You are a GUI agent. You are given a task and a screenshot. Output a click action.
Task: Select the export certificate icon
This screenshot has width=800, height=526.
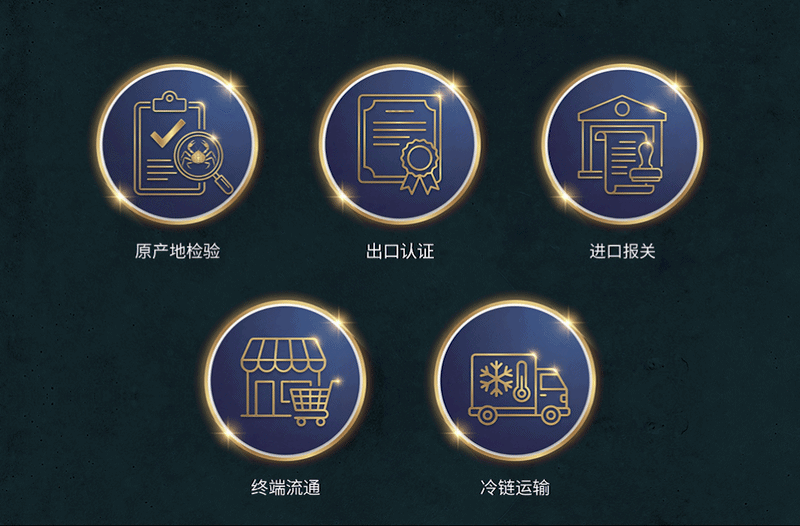point(399,144)
